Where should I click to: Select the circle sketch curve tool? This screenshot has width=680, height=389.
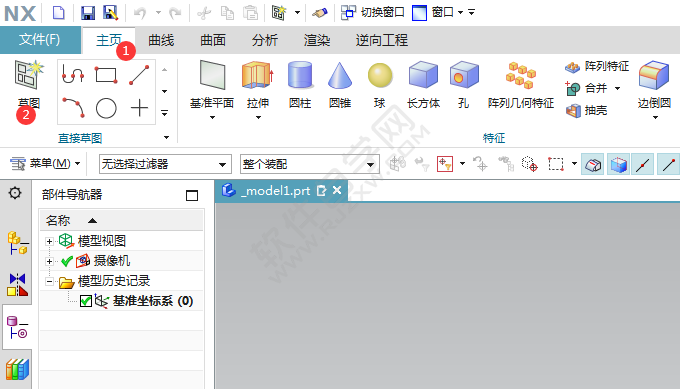click(106, 108)
